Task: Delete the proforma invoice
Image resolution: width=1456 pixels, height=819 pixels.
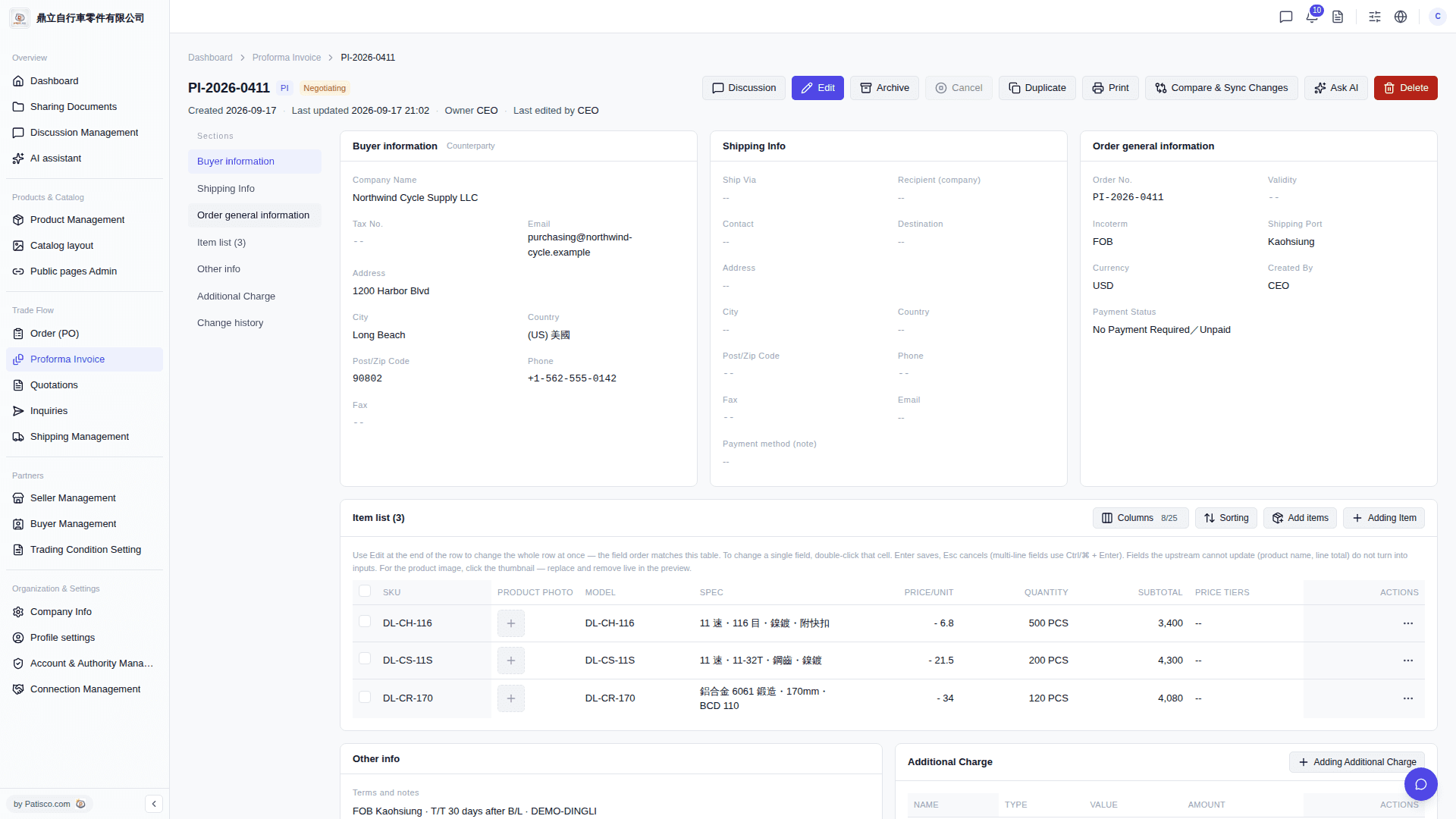Action: pyautogui.click(x=1406, y=88)
